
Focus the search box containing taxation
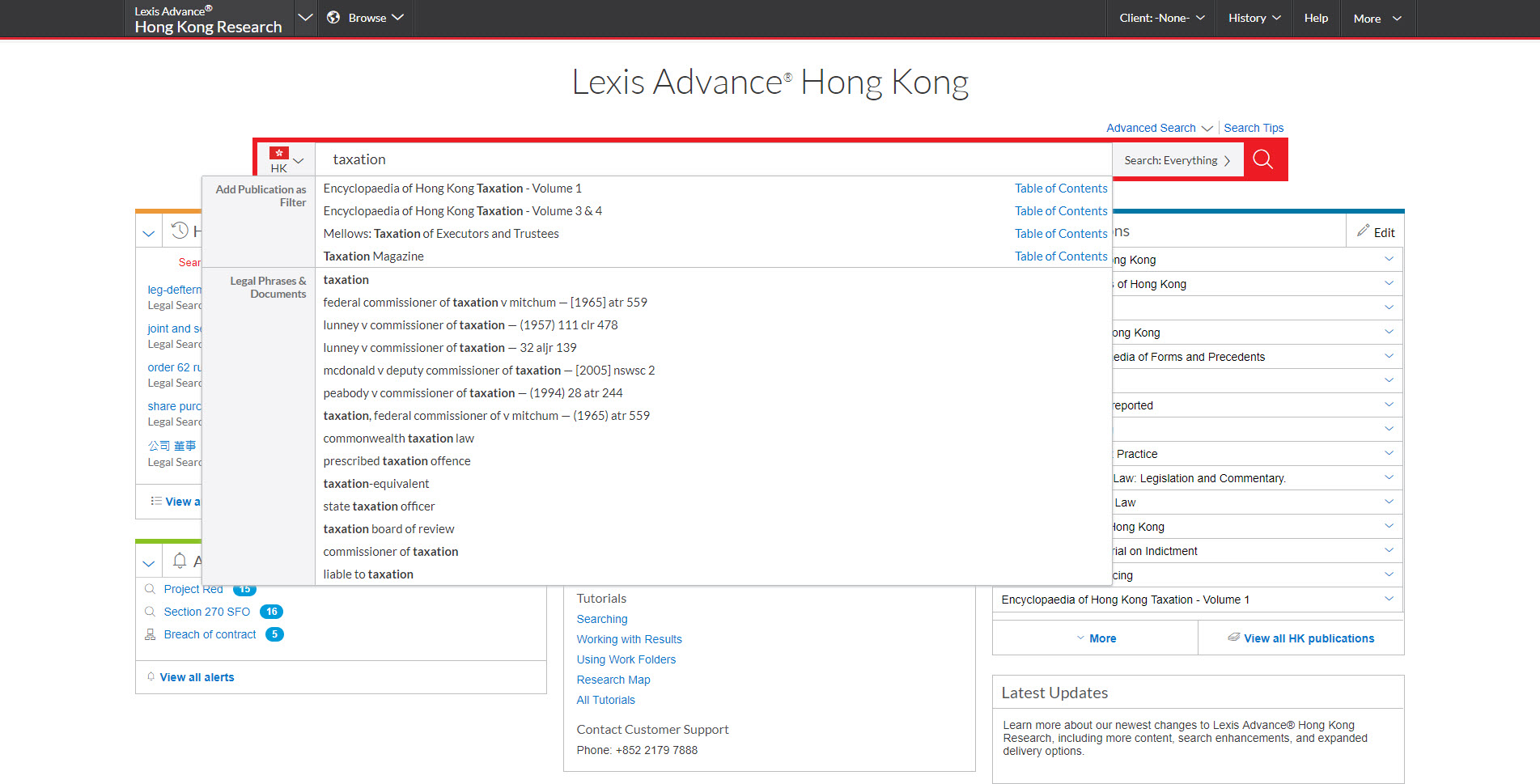[x=713, y=159]
